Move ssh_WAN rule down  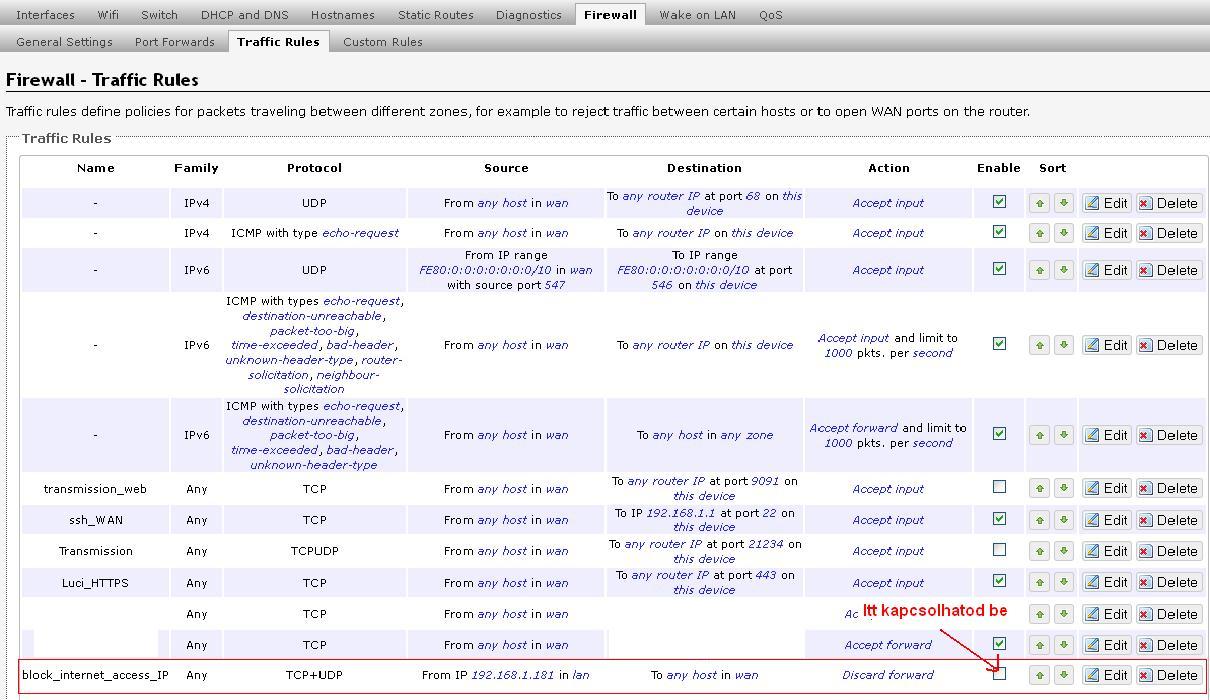[1064, 520]
